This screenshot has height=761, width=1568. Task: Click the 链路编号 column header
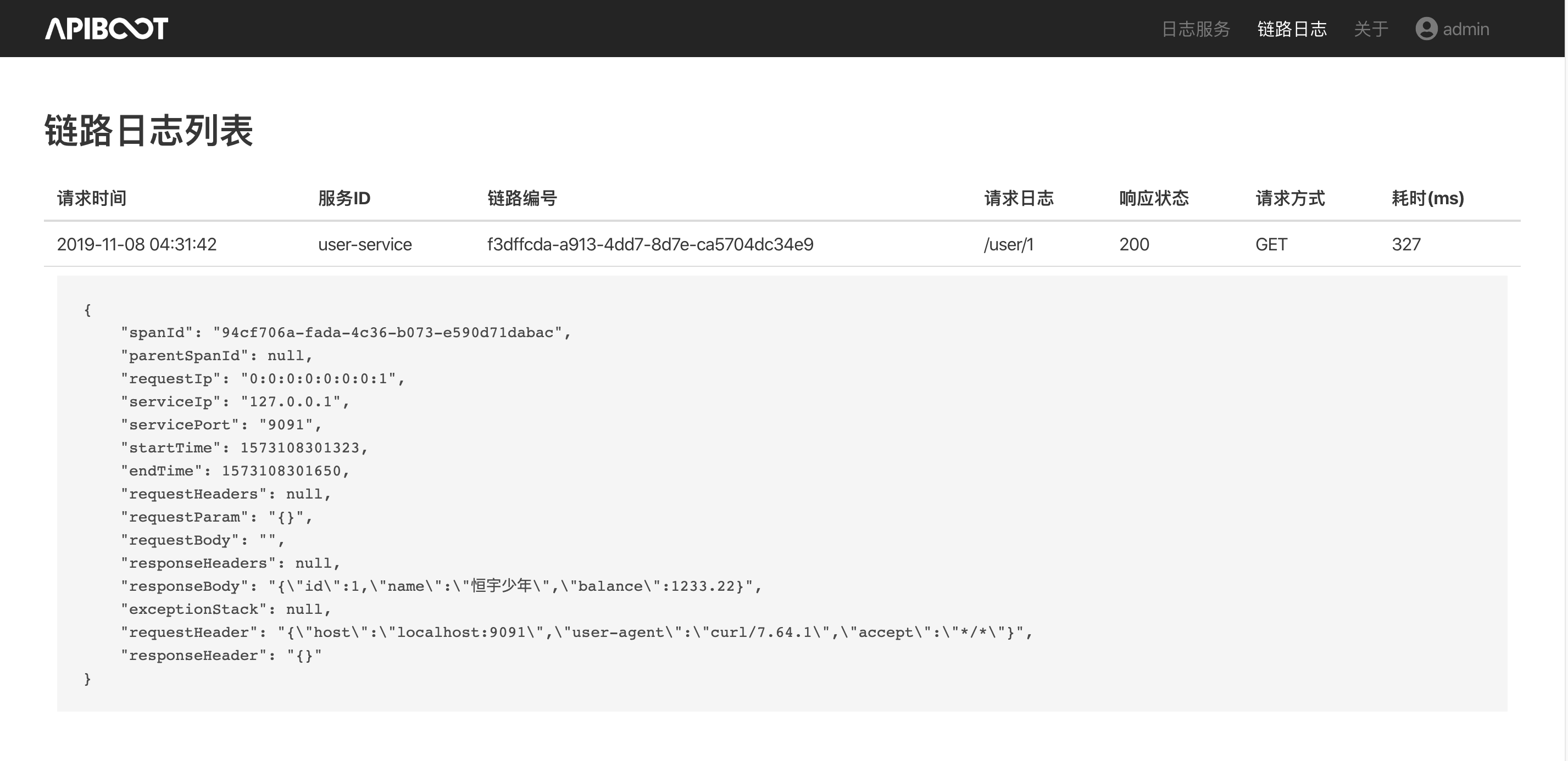[521, 198]
